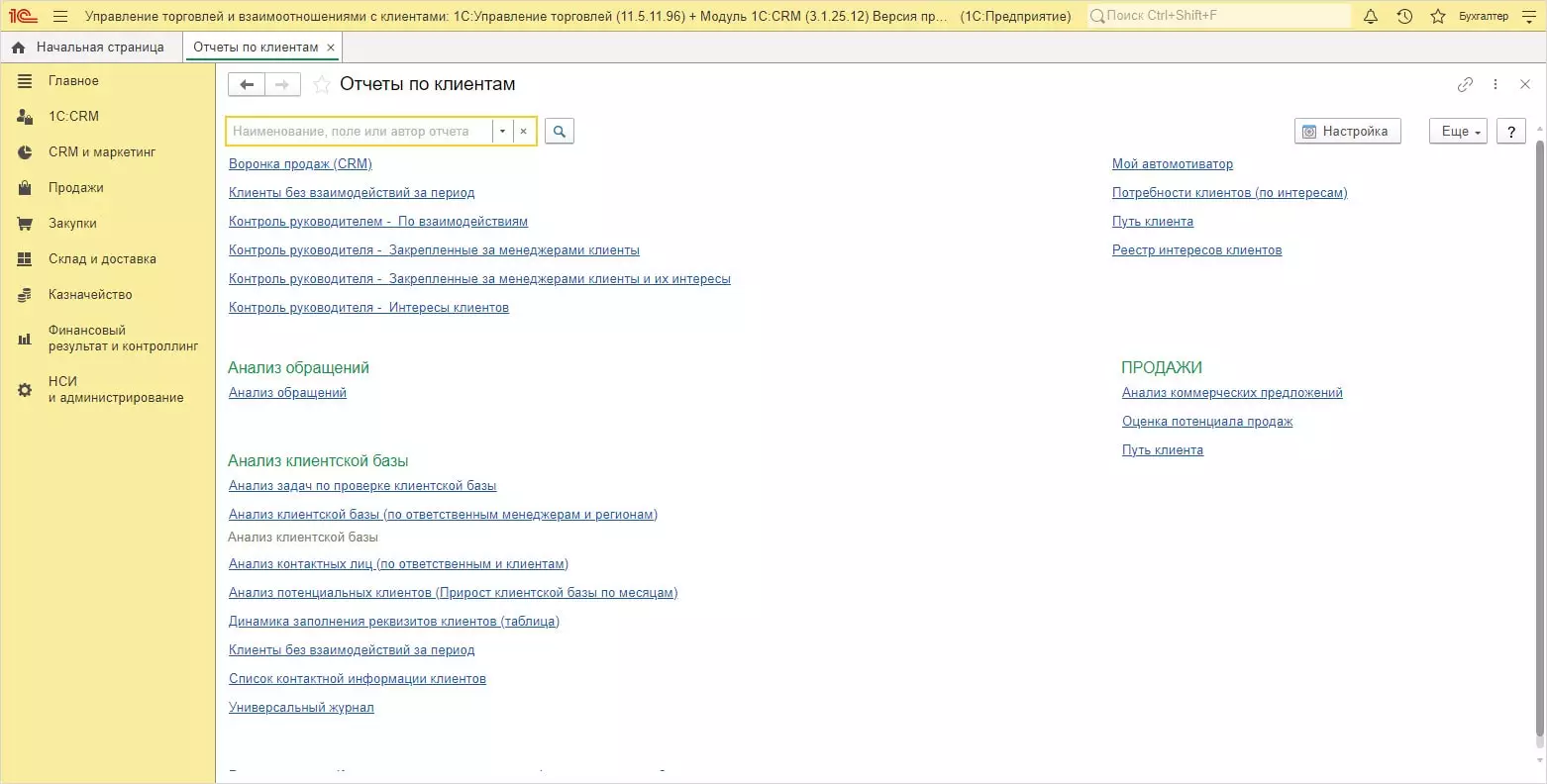Open Динамика заполнения реквизитов клиентов (таблица)
This screenshot has width=1547, height=784.
pos(394,622)
